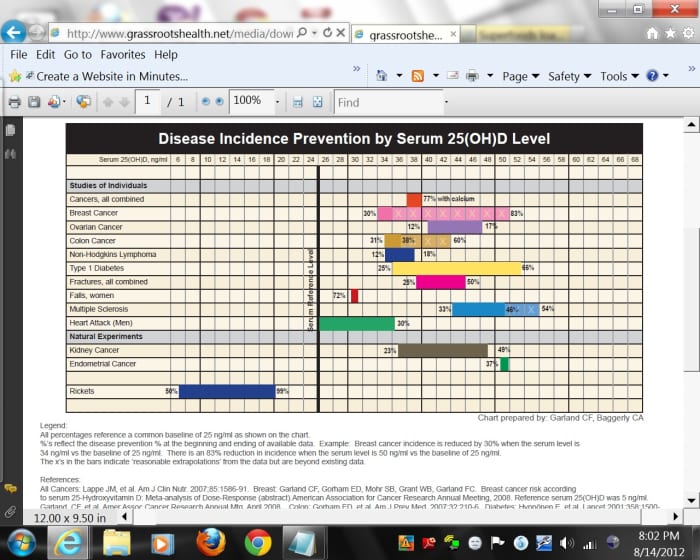Expand the favorites bar overflow chevron

356,69
